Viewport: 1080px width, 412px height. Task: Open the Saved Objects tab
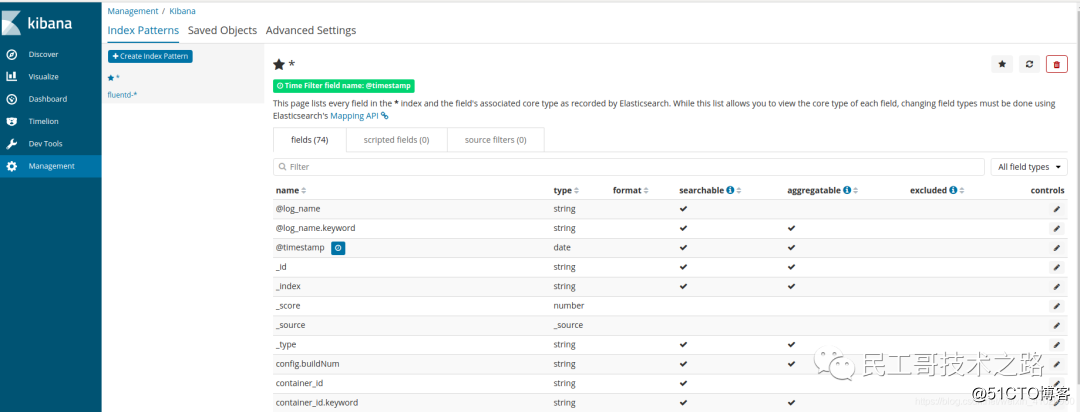pyautogui.click(x=222, y=30)
